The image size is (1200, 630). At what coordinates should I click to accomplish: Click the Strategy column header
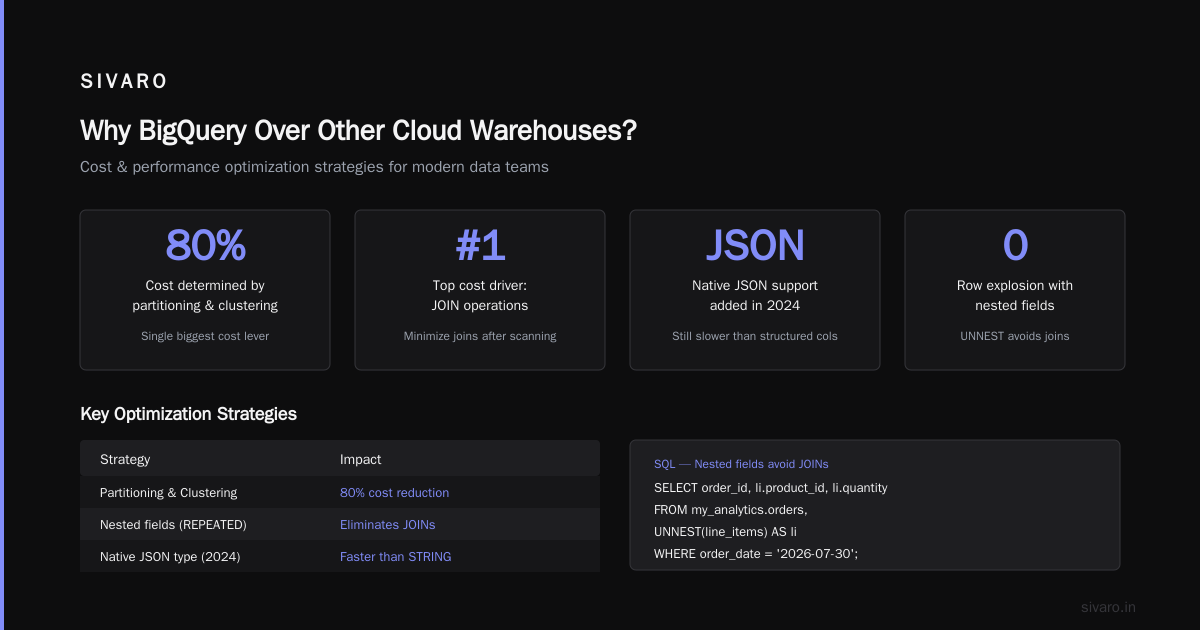click(125, 459)
